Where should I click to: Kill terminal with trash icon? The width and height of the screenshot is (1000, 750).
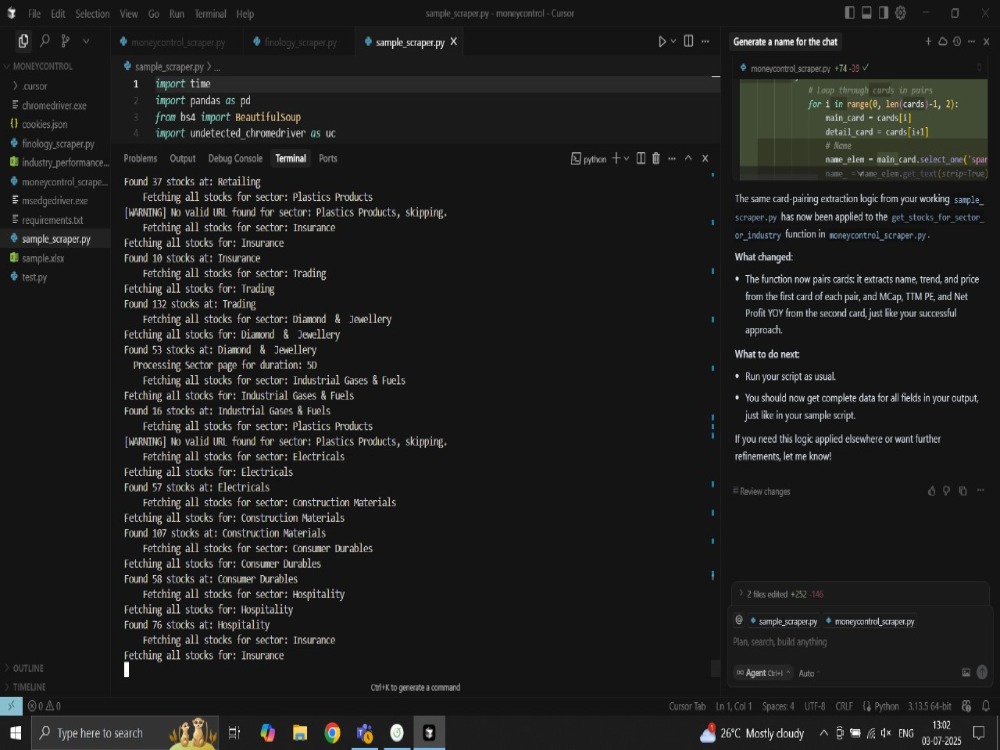click(x=656, y=158)
